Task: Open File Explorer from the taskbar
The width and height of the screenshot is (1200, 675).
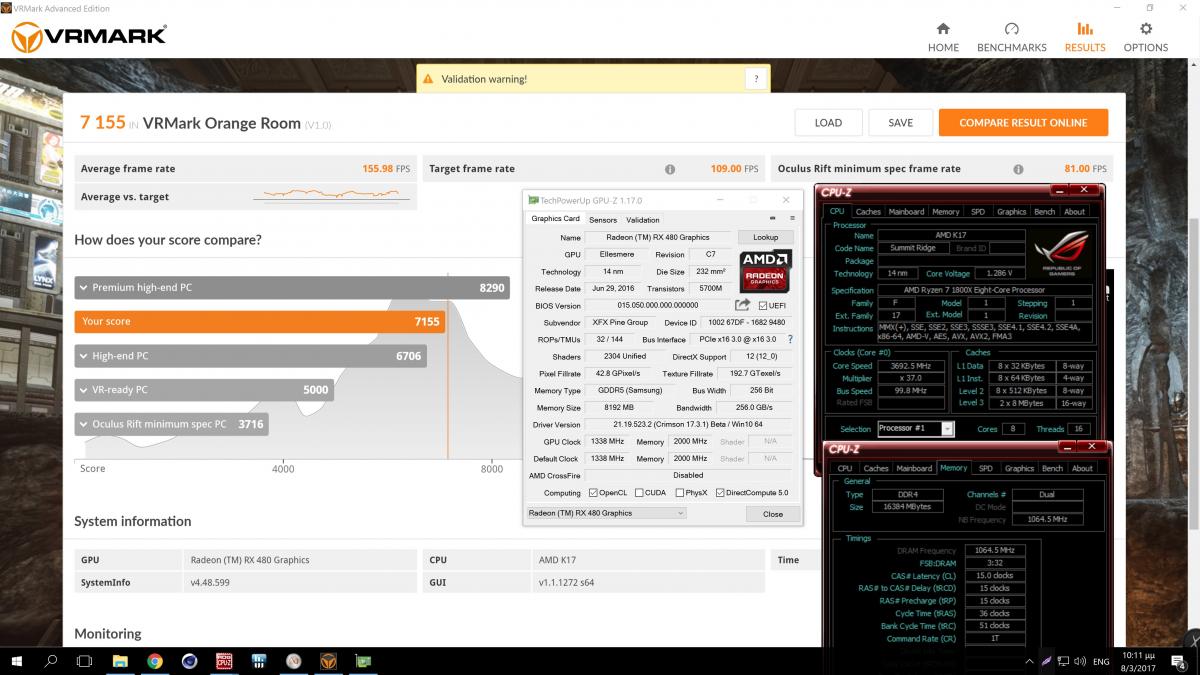Action: [120, 661]
